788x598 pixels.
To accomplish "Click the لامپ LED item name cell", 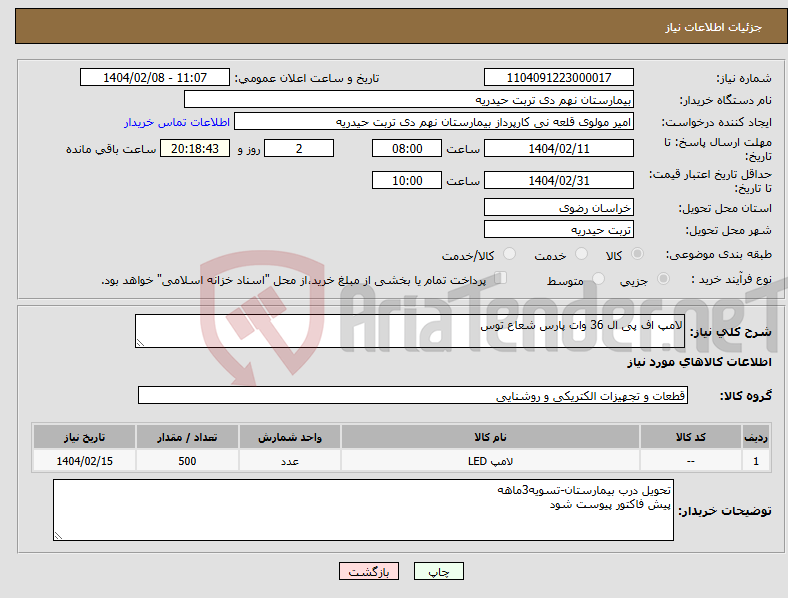I will pyautogui.click(x=490, y=461).
